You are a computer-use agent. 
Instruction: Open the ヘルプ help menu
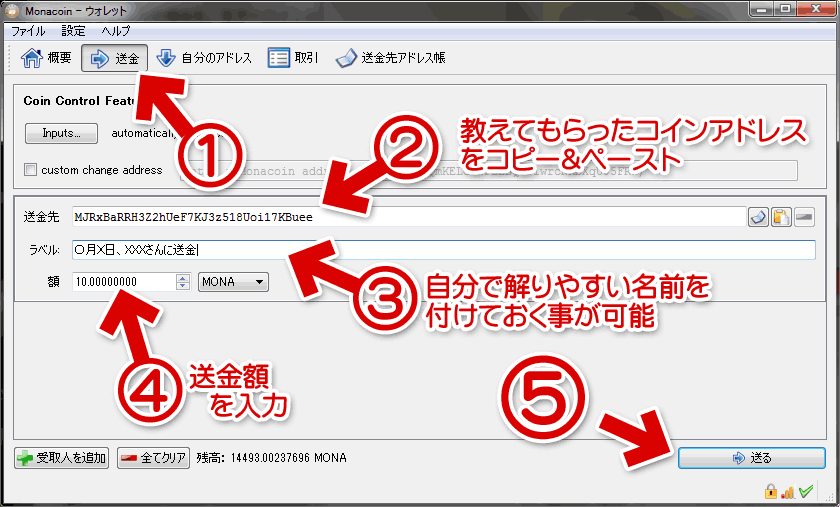116,31
